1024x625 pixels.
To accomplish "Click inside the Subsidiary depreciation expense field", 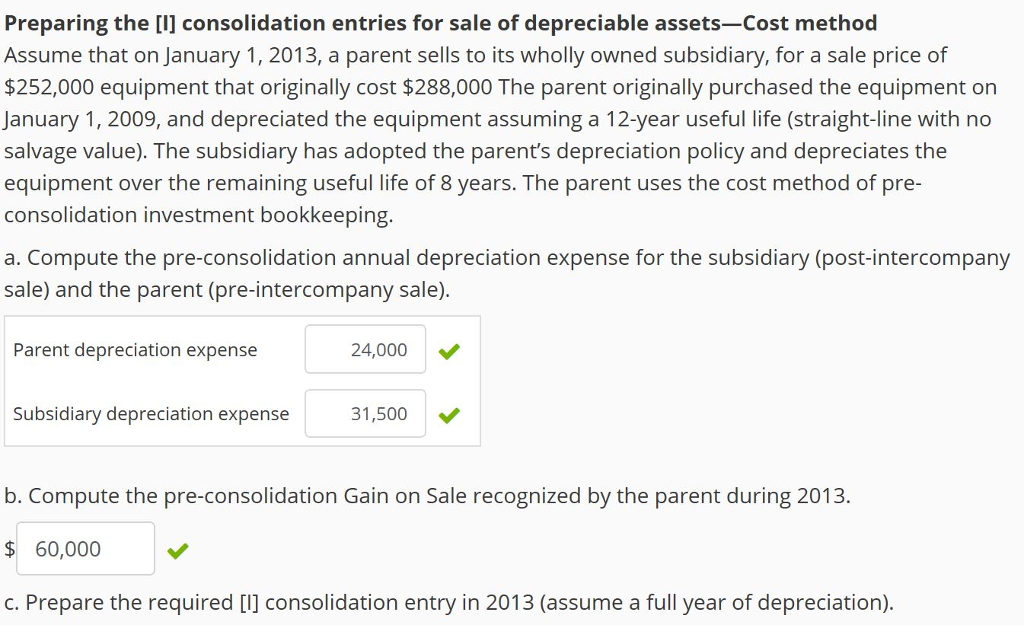I will pyautogui.click(x=365, y=413).
